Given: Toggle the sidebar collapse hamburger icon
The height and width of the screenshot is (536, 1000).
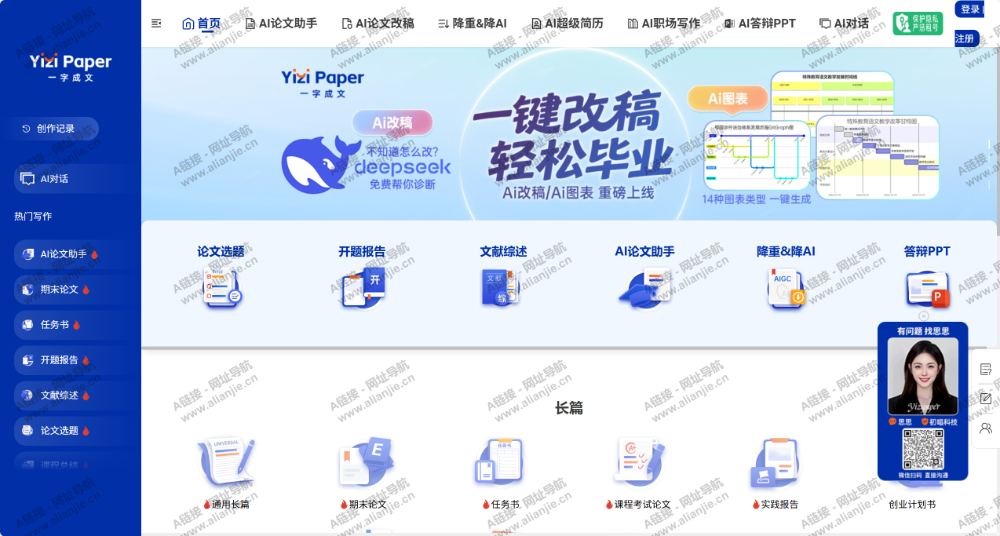Looking at the screenshot, I should point(156,24).
